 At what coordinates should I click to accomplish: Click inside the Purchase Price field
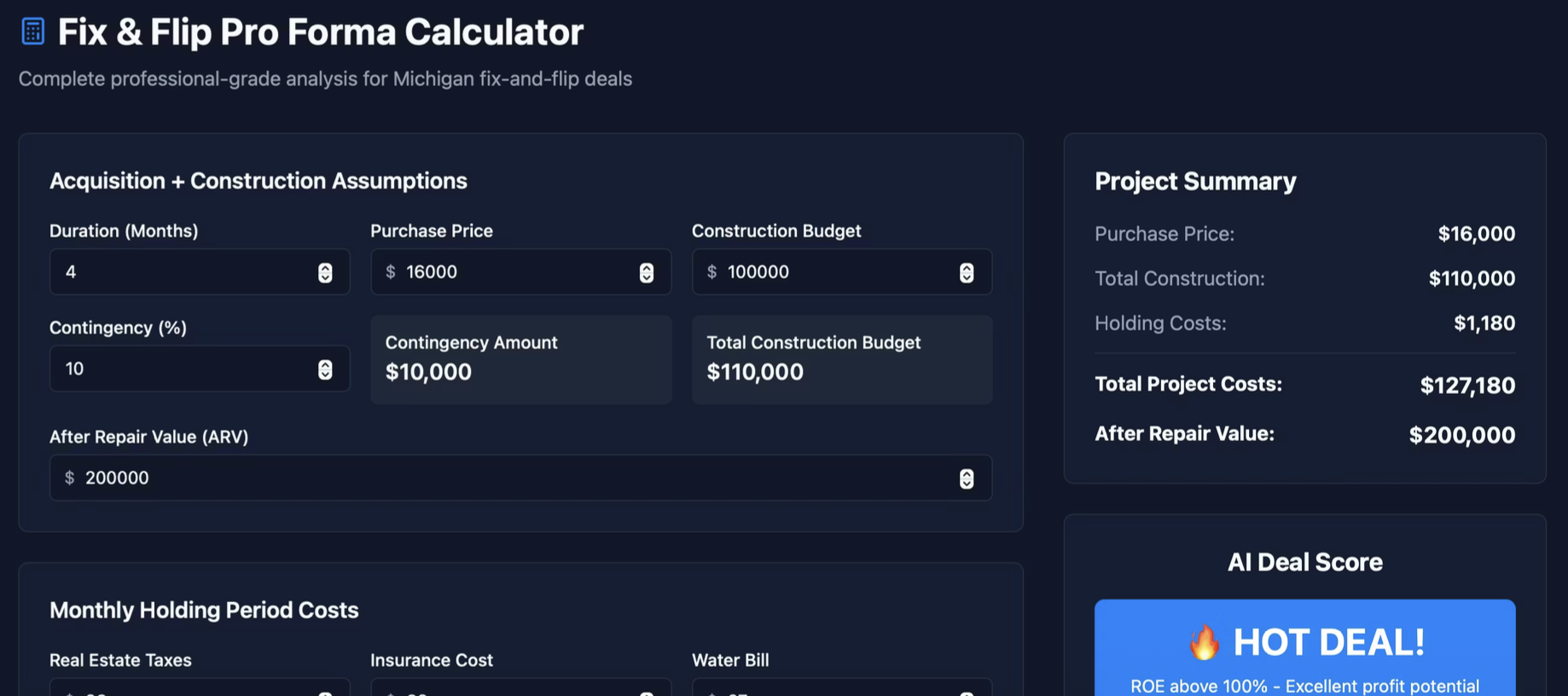coord(495,272)
